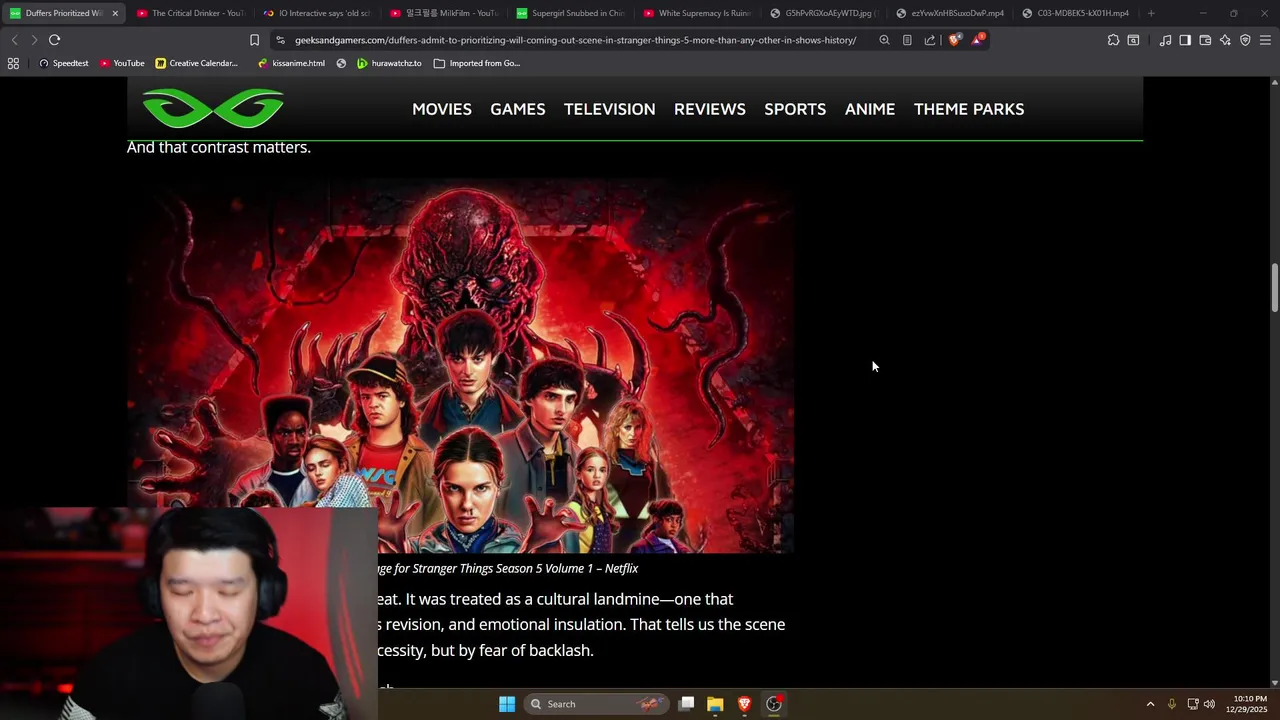Open the media control music note icon
1280x720 pixels.
(x=1165, y=40)
